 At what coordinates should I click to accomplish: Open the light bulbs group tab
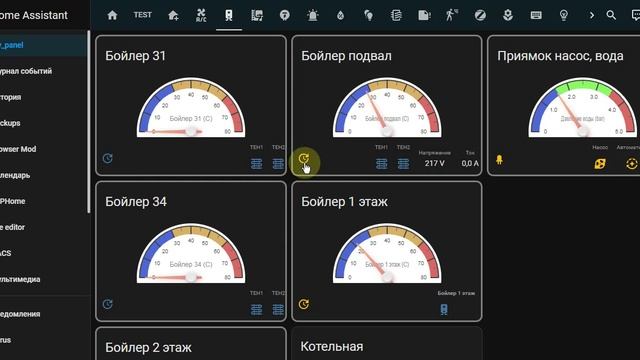(368, 16)
